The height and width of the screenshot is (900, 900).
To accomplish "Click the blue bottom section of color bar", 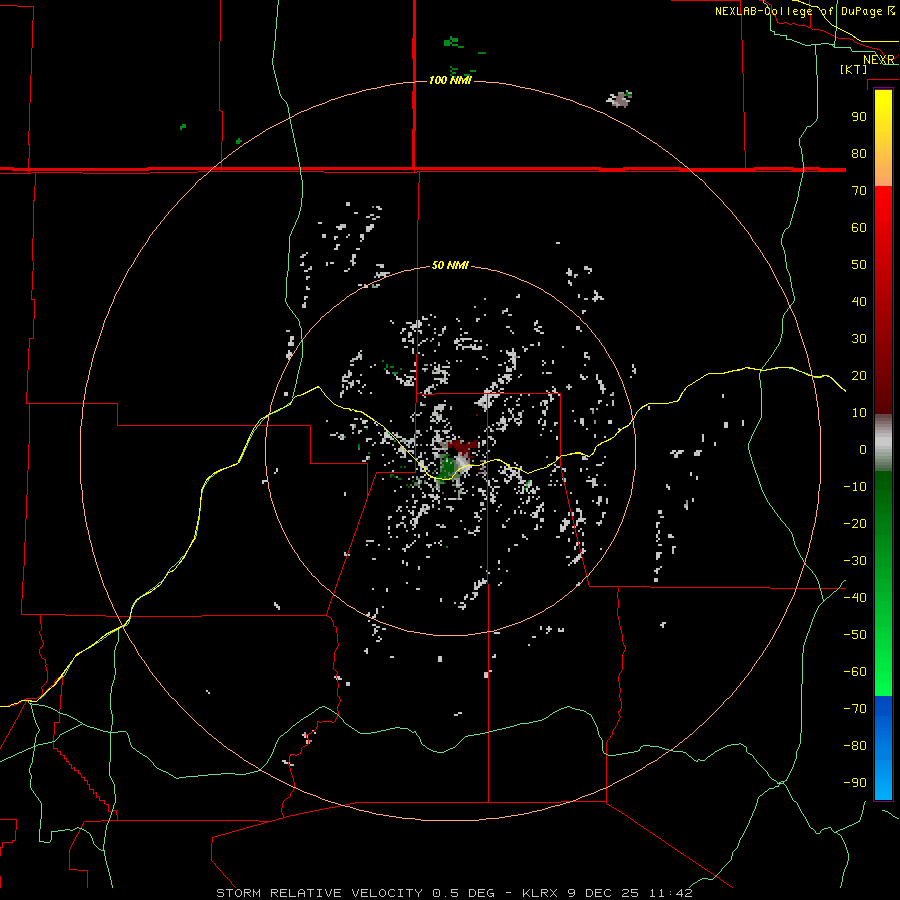I will point(883,748).
